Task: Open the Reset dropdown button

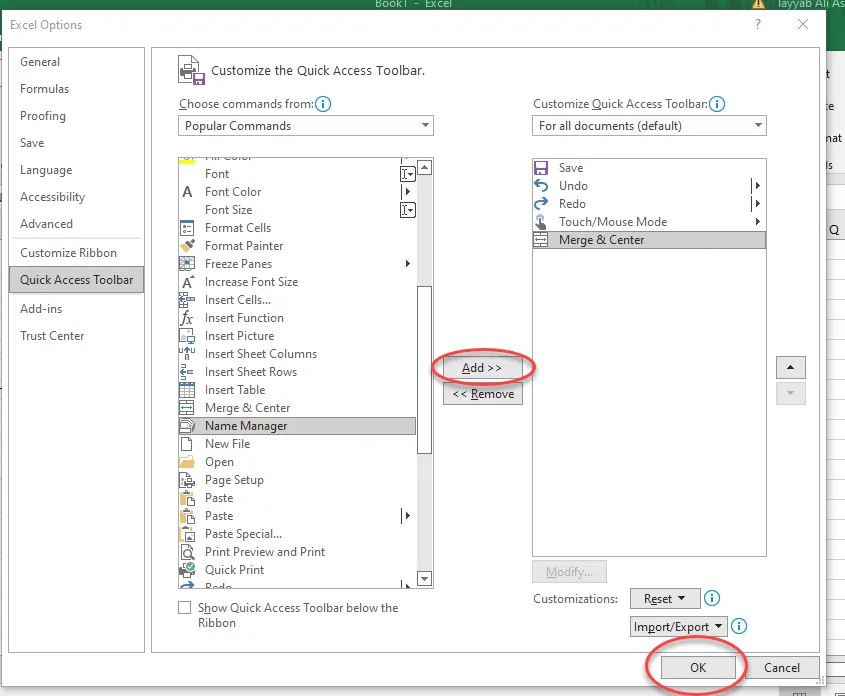Action: pos(664,599)
